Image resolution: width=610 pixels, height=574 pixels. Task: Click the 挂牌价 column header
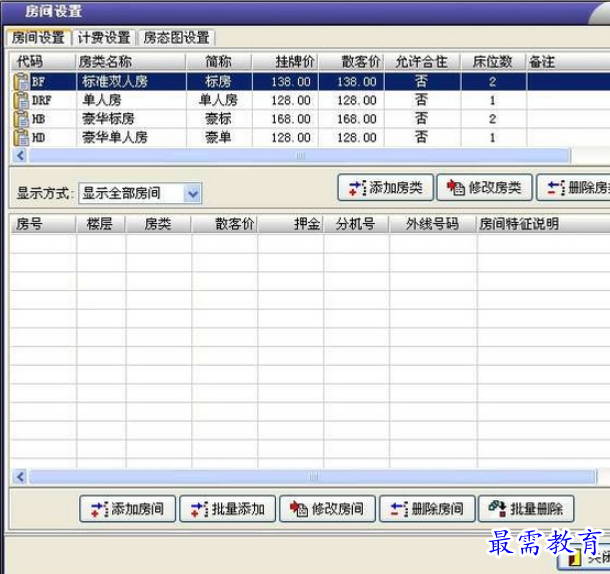coord(285,62)
